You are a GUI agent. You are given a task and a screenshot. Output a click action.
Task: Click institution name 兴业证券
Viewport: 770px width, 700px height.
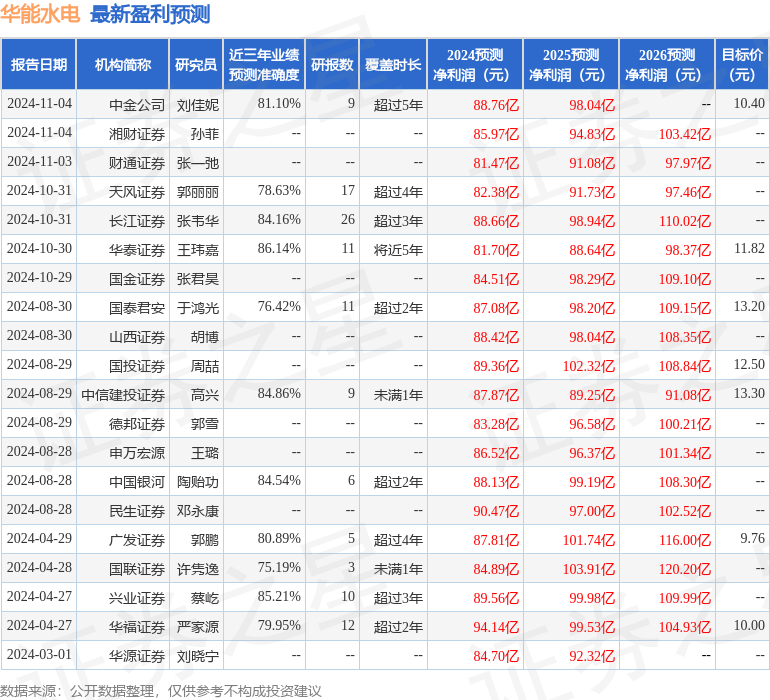point(137,597)
